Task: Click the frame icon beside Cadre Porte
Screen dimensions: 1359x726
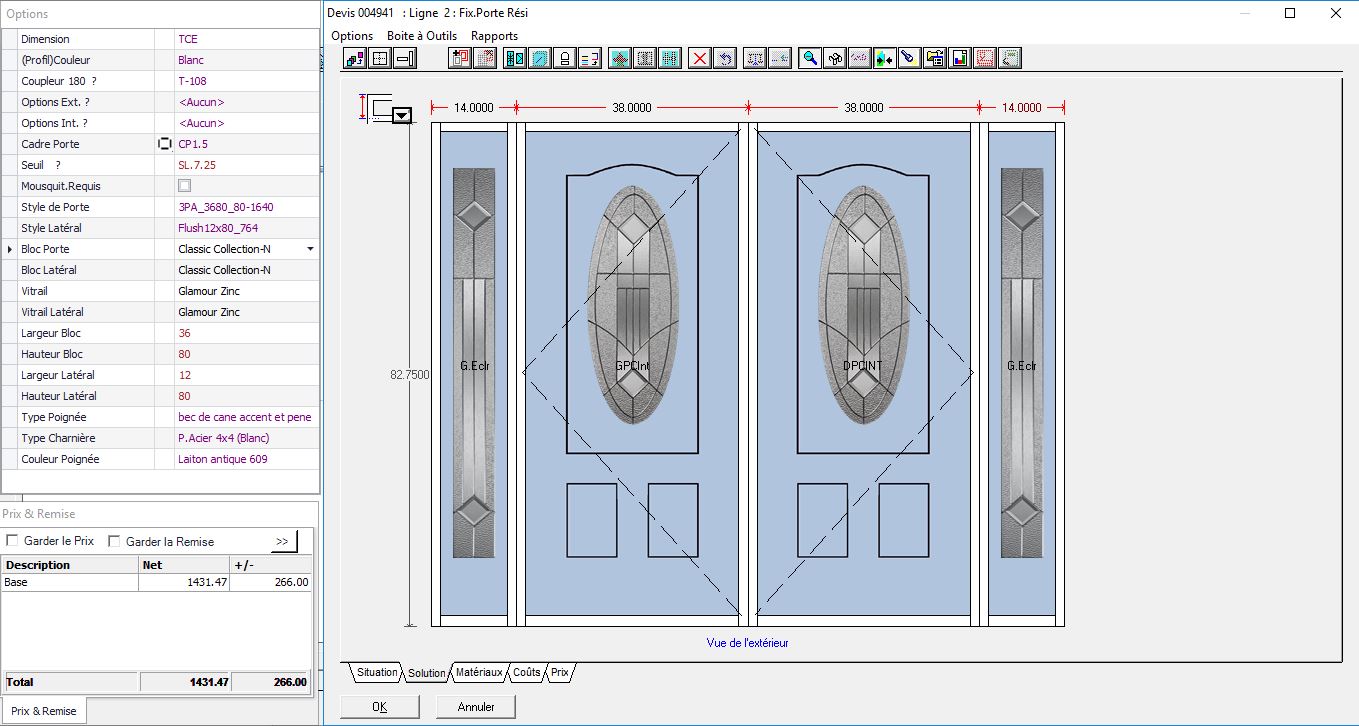Action: (x=165, y=144)
